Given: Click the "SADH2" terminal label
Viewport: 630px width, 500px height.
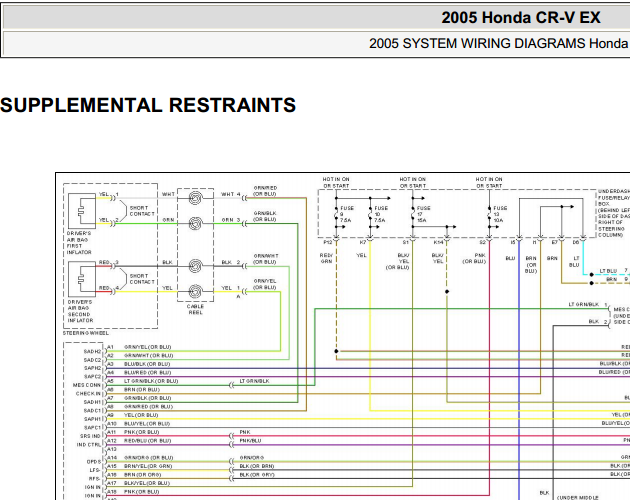Looking at the screenshot, I should 92,351.
